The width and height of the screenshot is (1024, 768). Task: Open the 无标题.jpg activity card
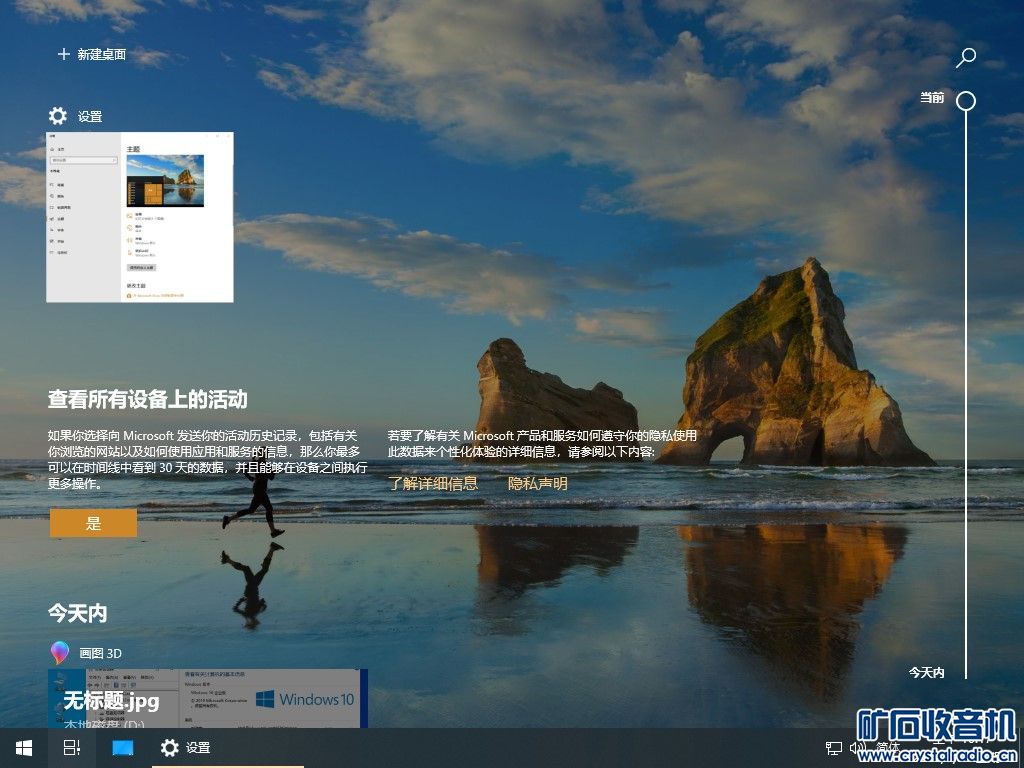[x=207, y=698]
